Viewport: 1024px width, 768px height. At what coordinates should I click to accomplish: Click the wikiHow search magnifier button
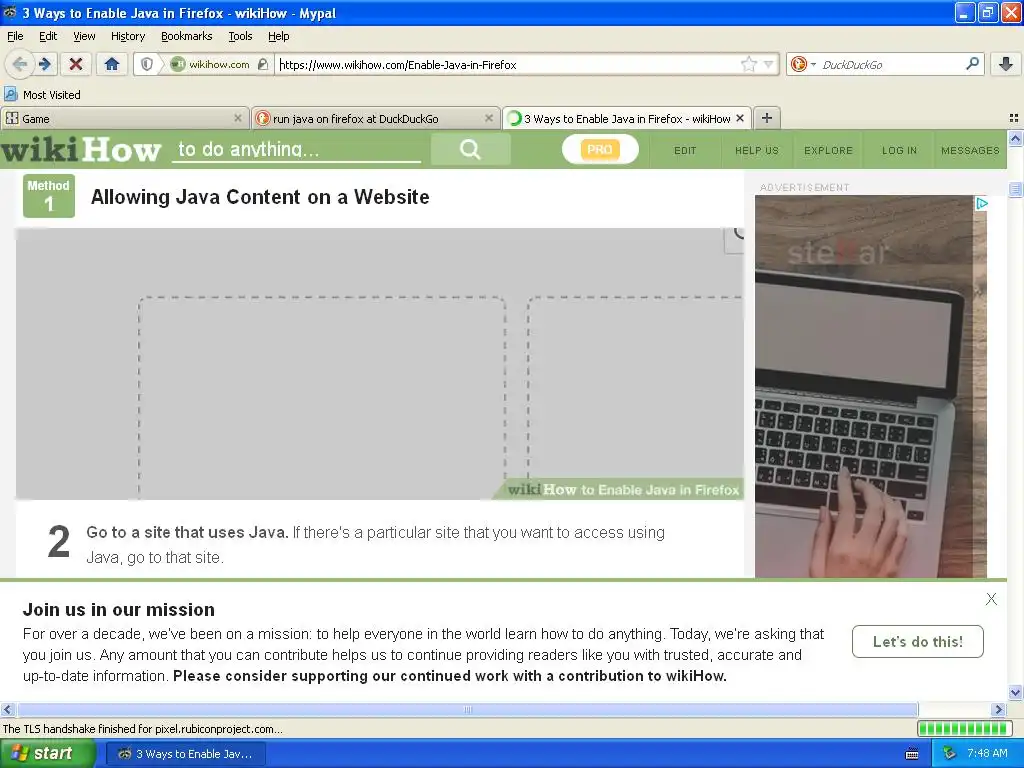(x=470, y=150)
